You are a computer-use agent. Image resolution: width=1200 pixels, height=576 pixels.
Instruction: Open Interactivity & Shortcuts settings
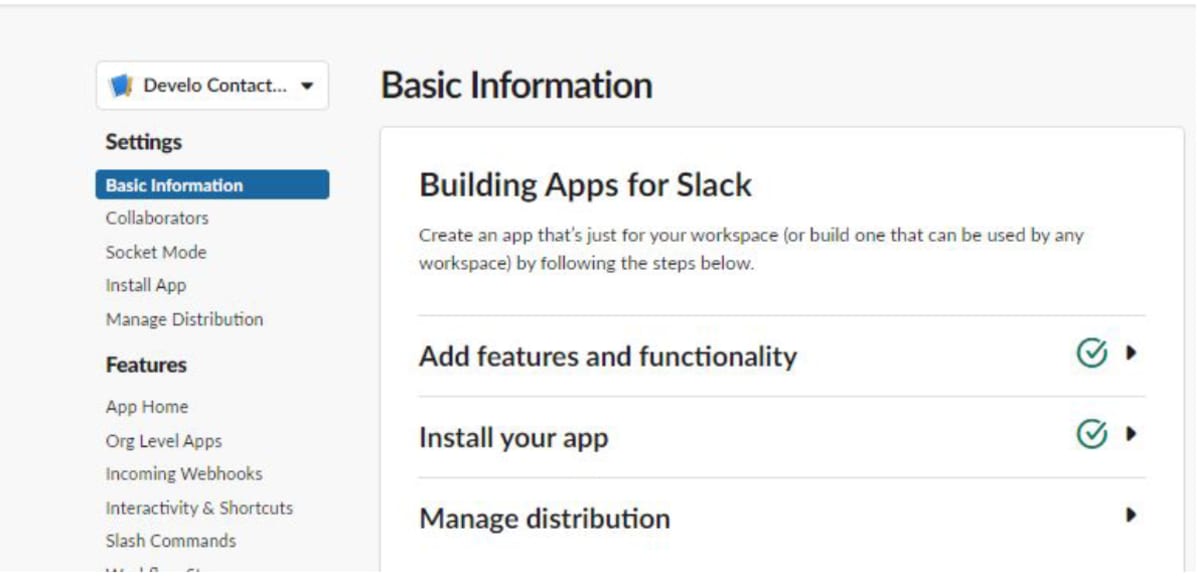[198, 507]
